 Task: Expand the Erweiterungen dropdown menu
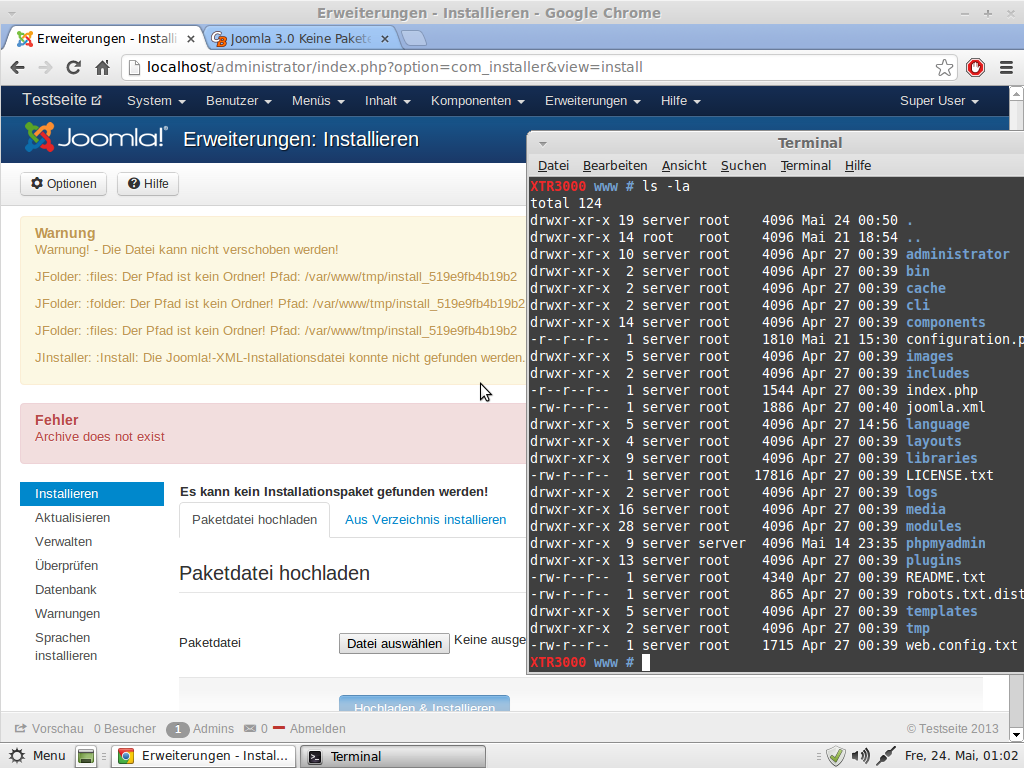coord(592,101)
